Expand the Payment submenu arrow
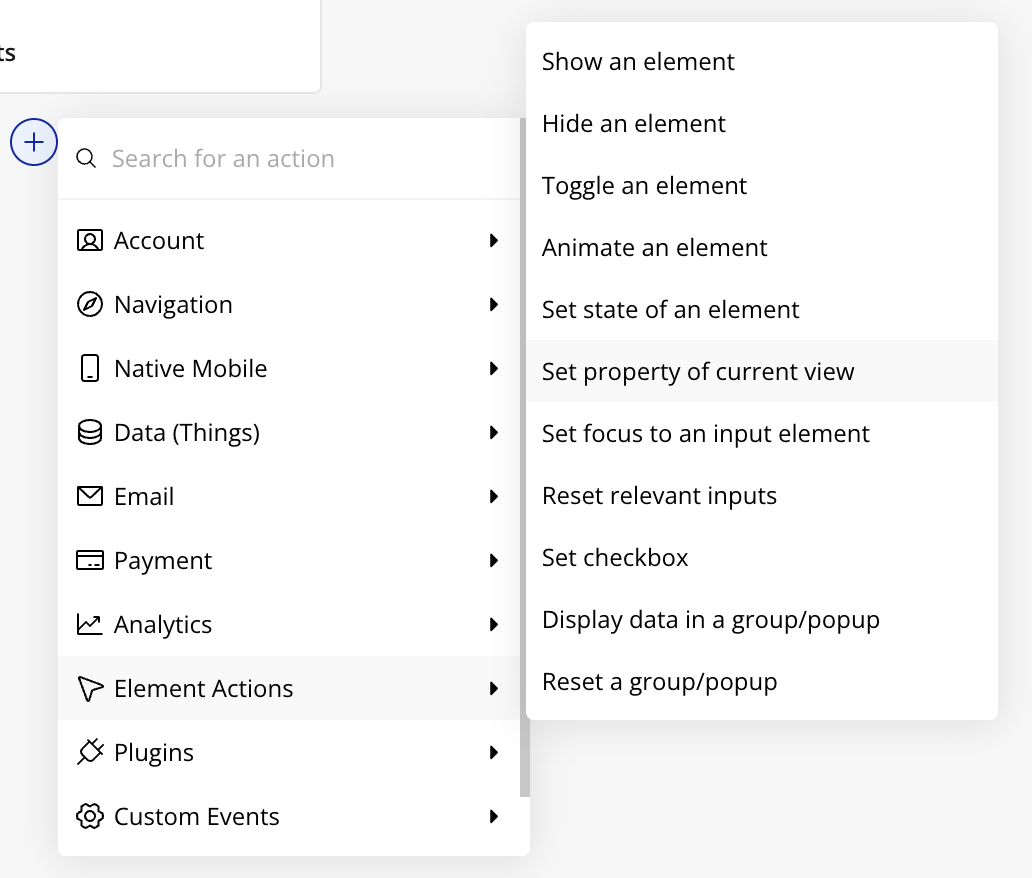Viewport: 1032px width, 878px height. [494, 560]
